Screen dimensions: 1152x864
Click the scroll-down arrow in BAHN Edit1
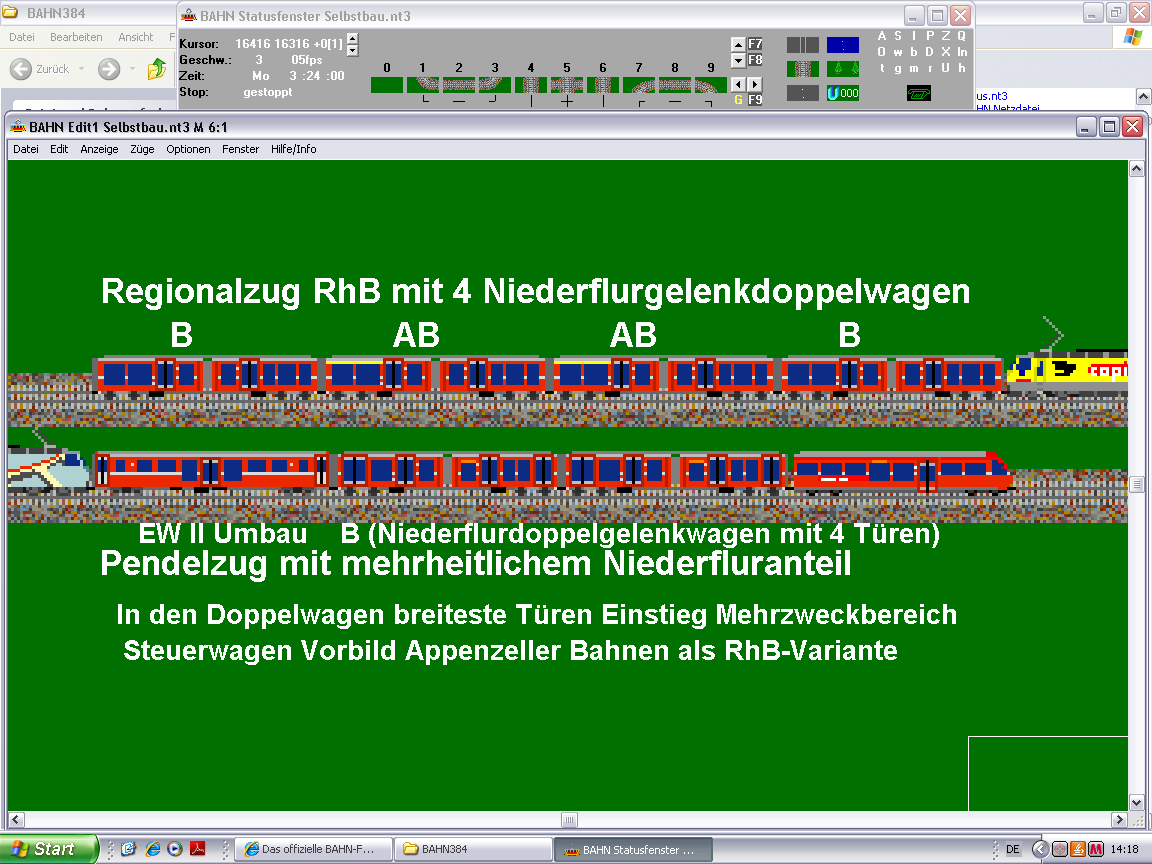point(1137,802)
